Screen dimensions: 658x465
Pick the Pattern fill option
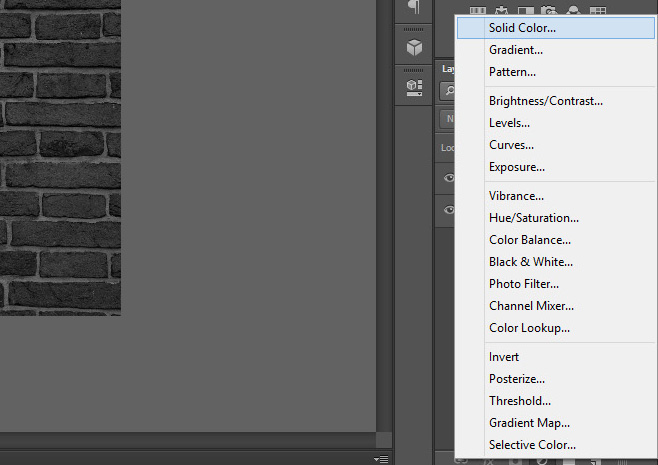[512, 72]
